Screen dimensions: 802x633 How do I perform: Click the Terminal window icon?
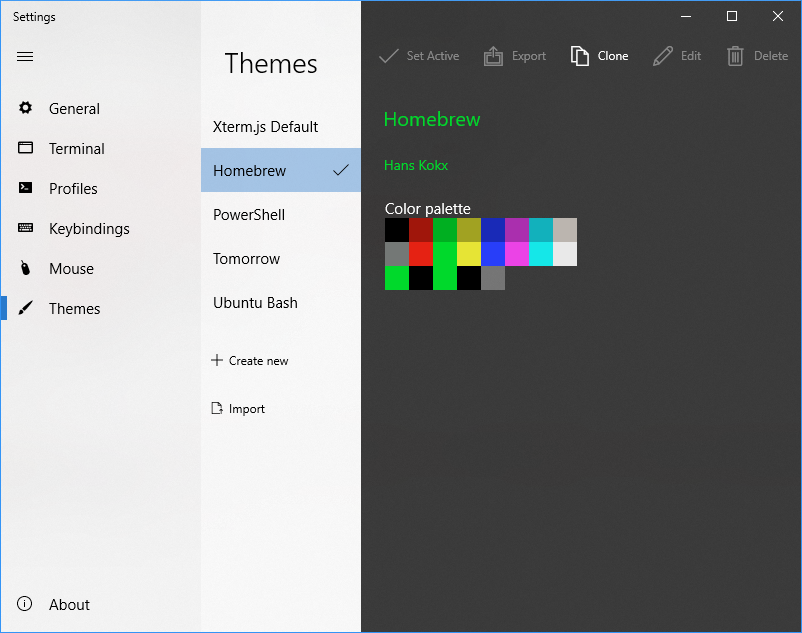pyautogui.click(x=26, y=148)
